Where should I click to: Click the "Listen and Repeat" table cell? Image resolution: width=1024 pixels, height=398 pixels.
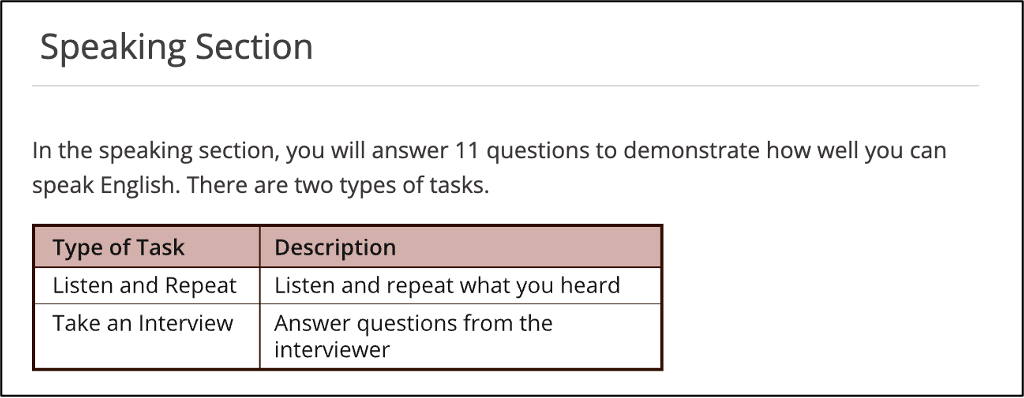point(146,286)
